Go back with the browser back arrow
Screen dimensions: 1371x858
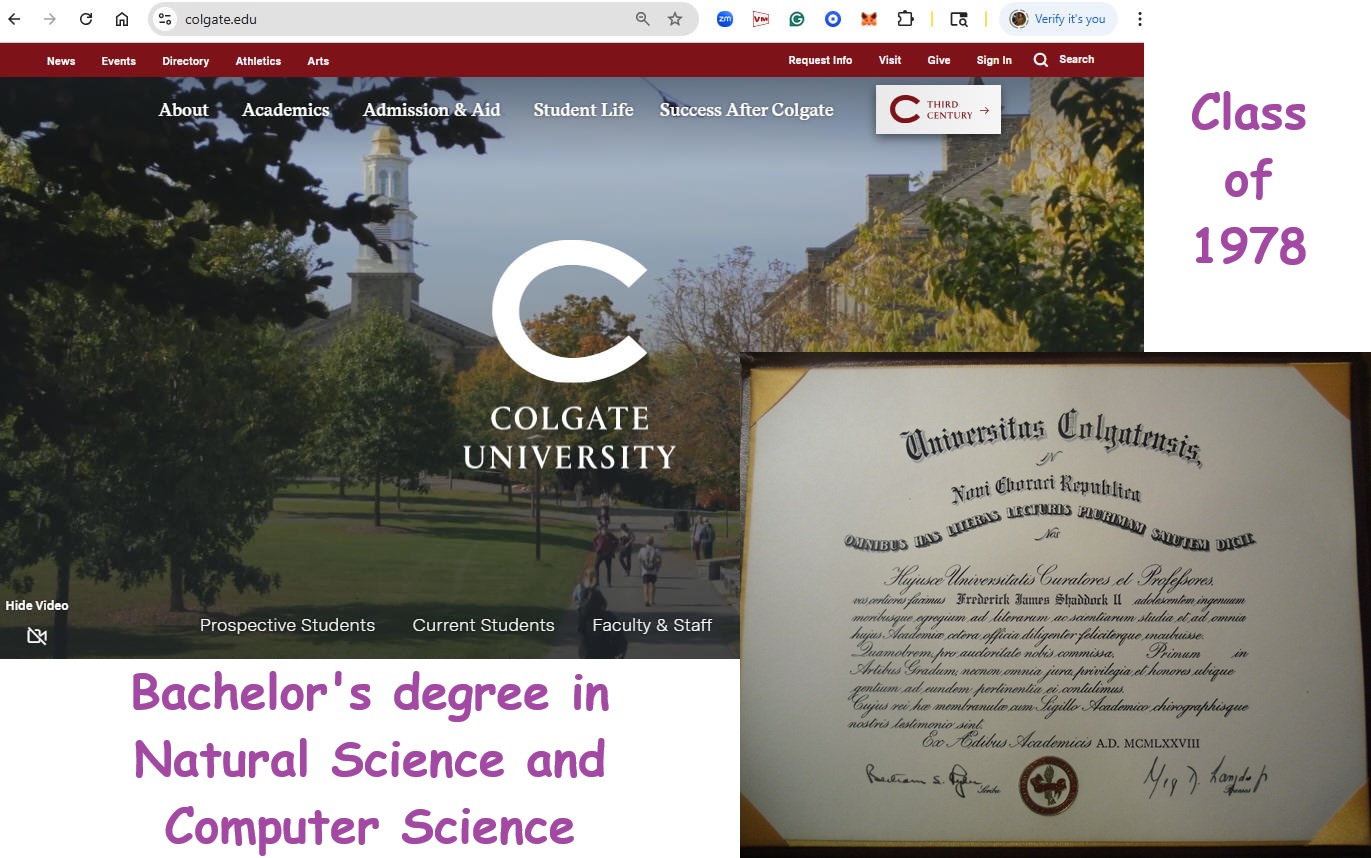[x=14, y=19]
